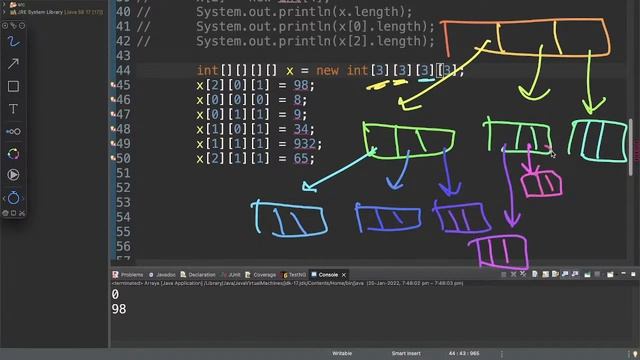Click the first icon at toolbar bottom-left
Screen dimensions: 640x360
click(5, 213)
